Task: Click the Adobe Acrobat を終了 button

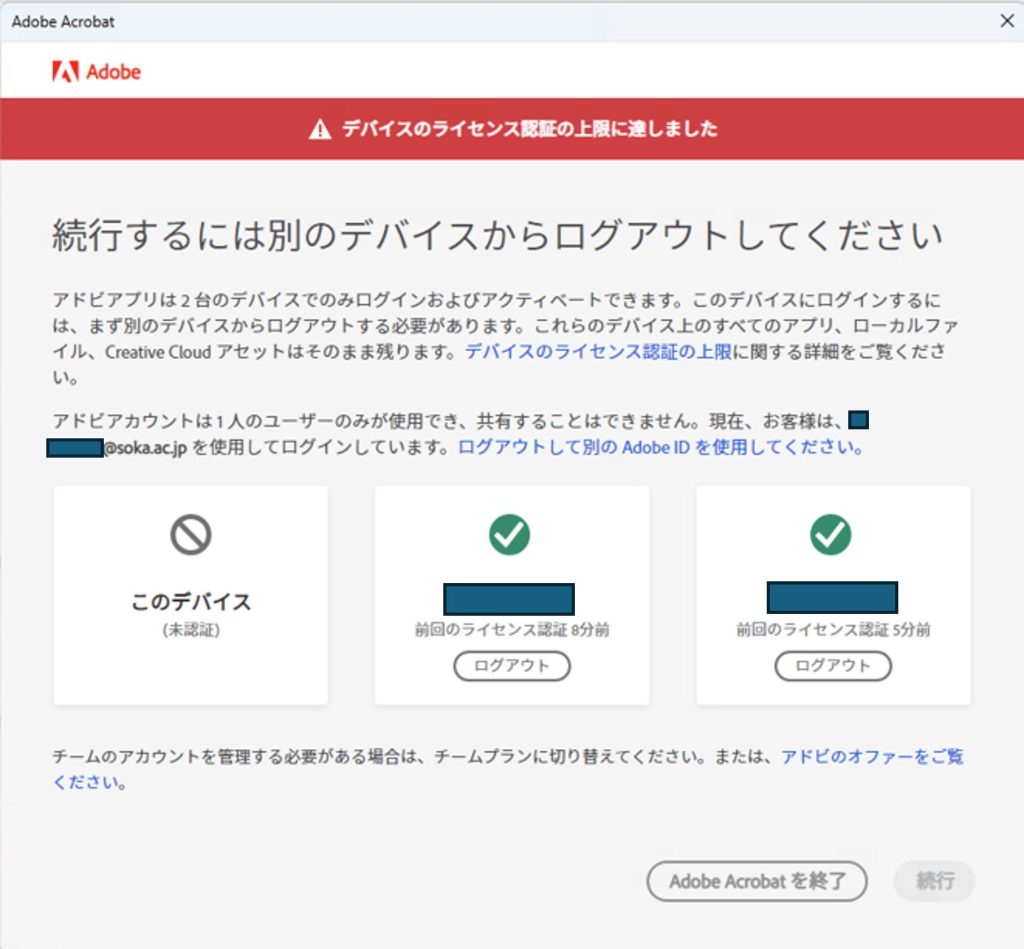Action: point(756,881)
